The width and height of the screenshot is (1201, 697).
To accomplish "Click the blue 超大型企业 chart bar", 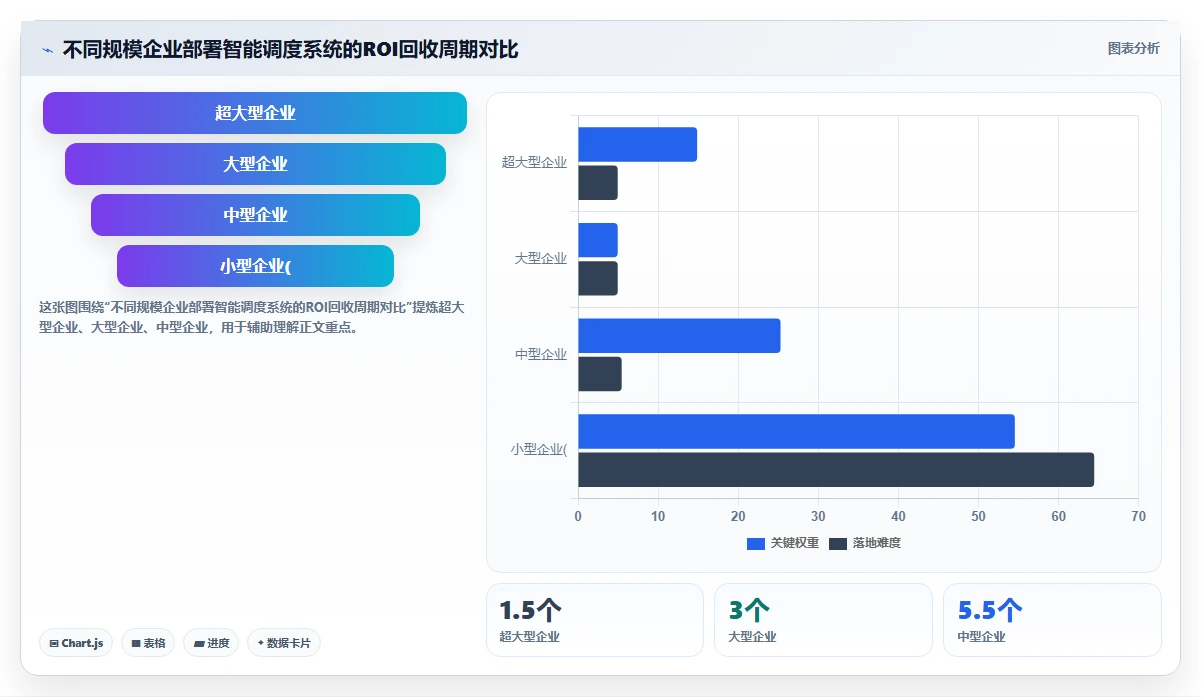I will click(x=637, y=145).
